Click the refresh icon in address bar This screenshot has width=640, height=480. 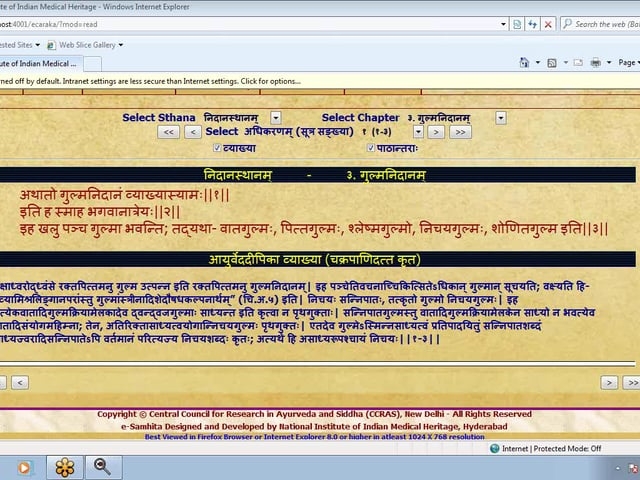[x=532, y=24]
